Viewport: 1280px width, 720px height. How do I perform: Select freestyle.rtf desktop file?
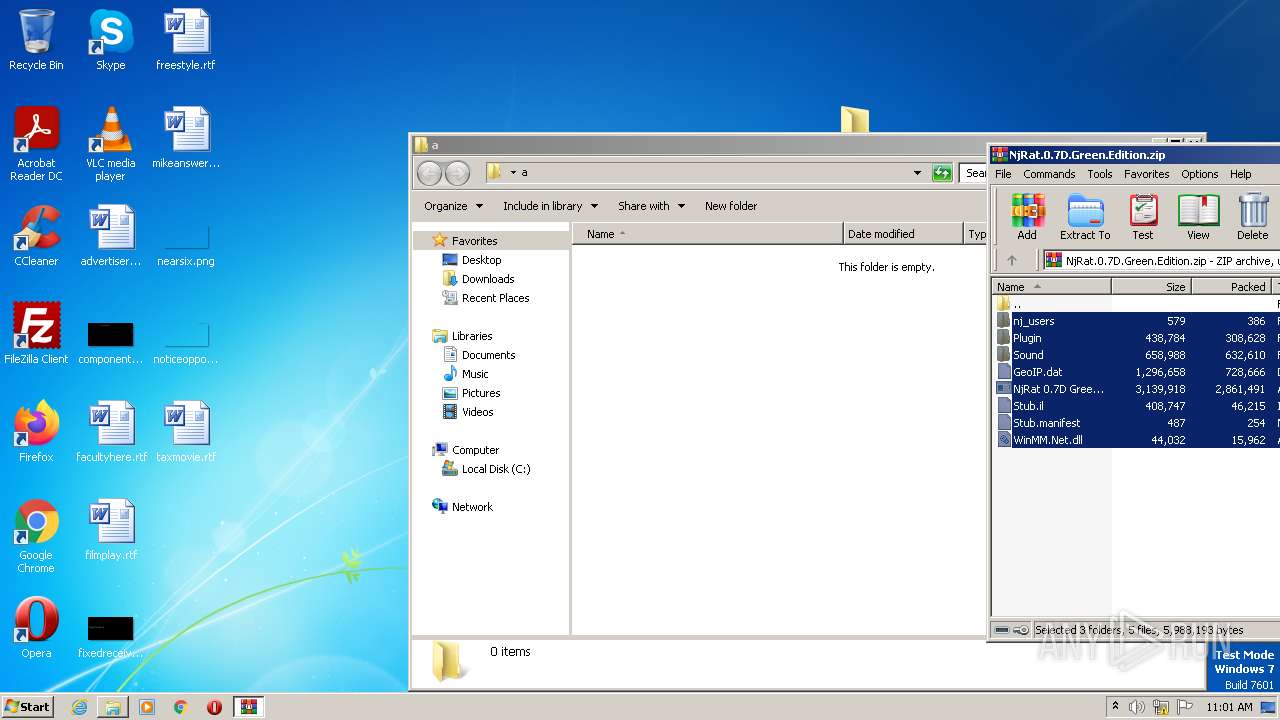(186, 40)
